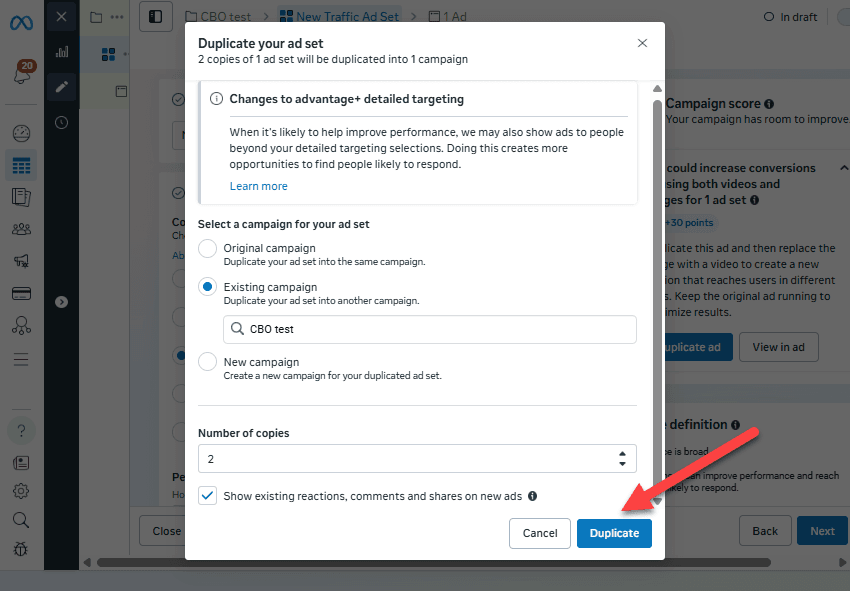Click the horizontal scrollbar at bottom

[434, 562]
